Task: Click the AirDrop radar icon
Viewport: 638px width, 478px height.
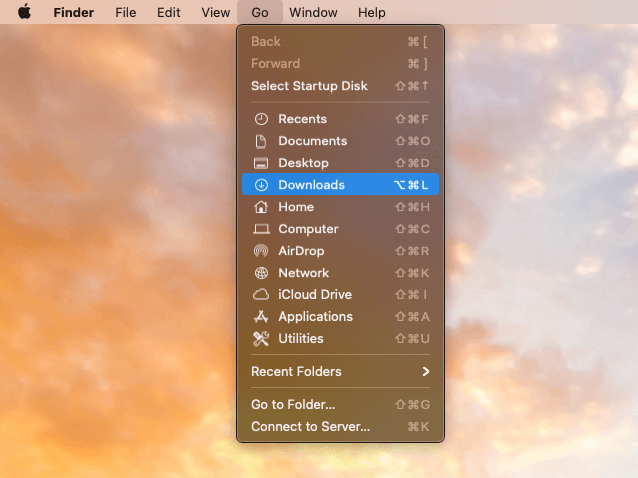Action: click(261, 251)
